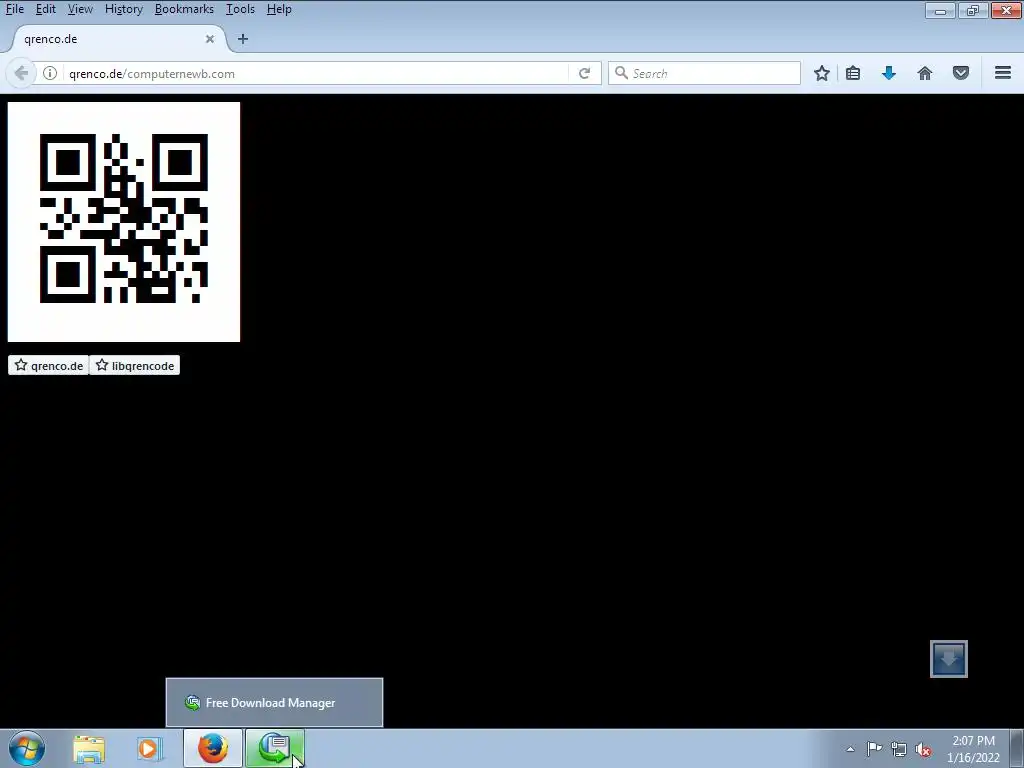The height and width of the screenshot is (768, 1024).
Task: Open Action Center flag icon
Action: pos(874,749)
